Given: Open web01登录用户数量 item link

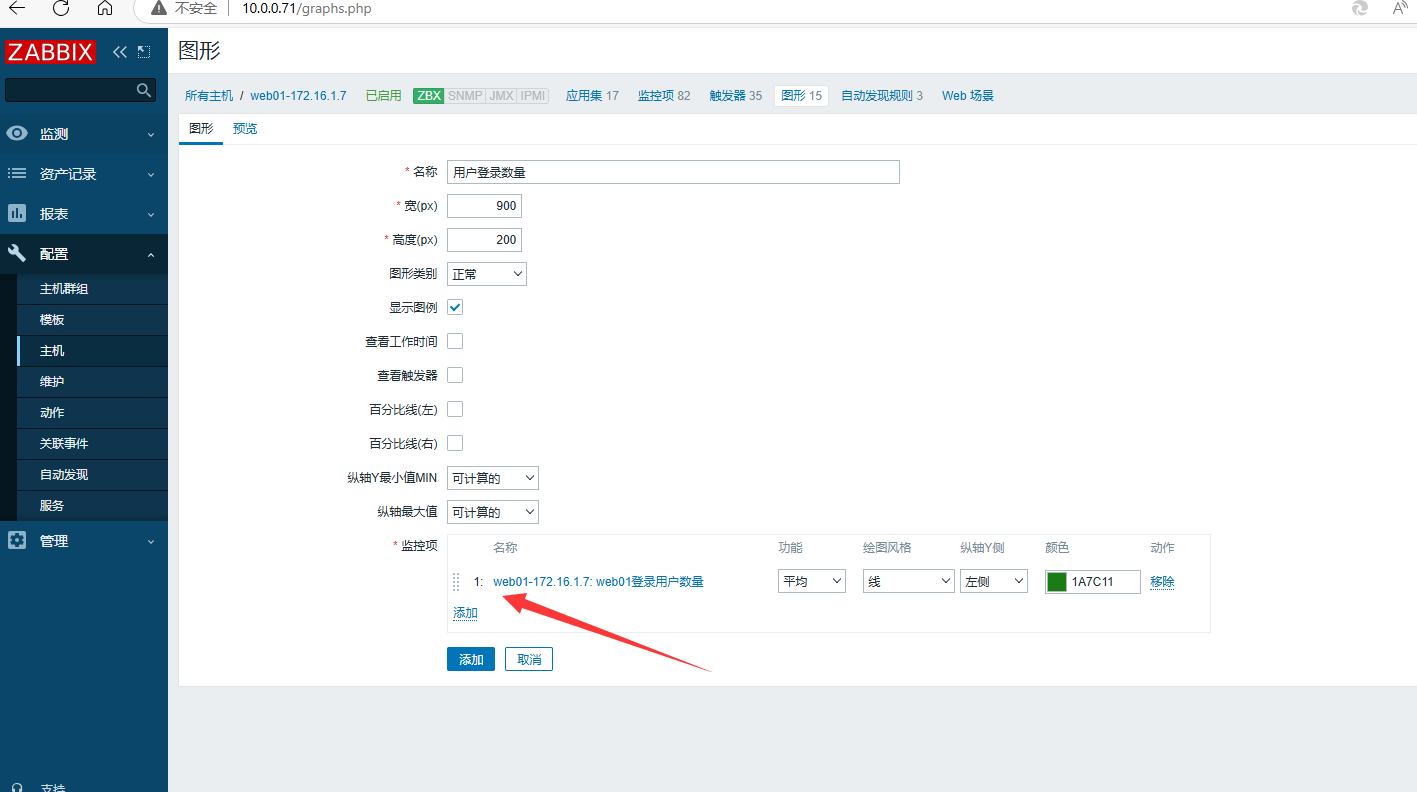Looking at the screenshot, I should coord(598,582).
